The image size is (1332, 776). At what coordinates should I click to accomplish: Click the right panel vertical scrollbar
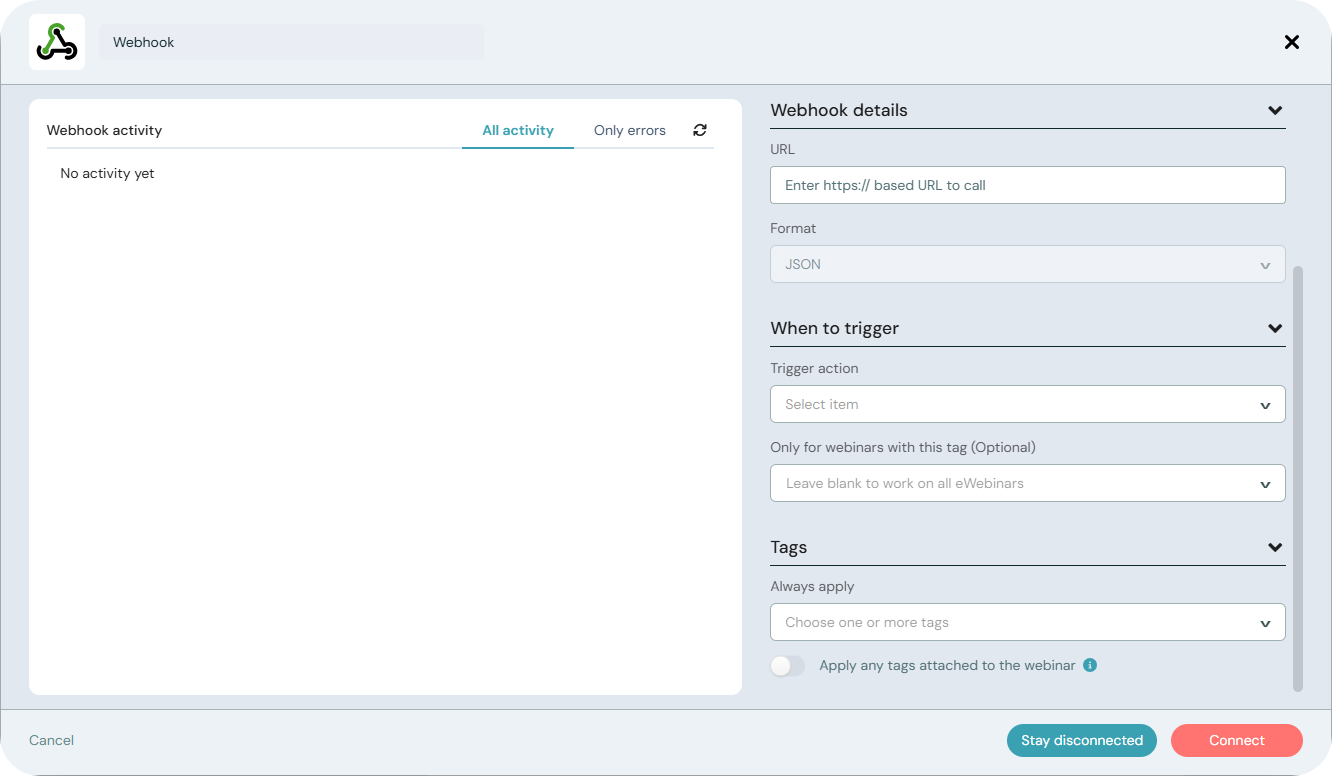tap(1298, 478)
